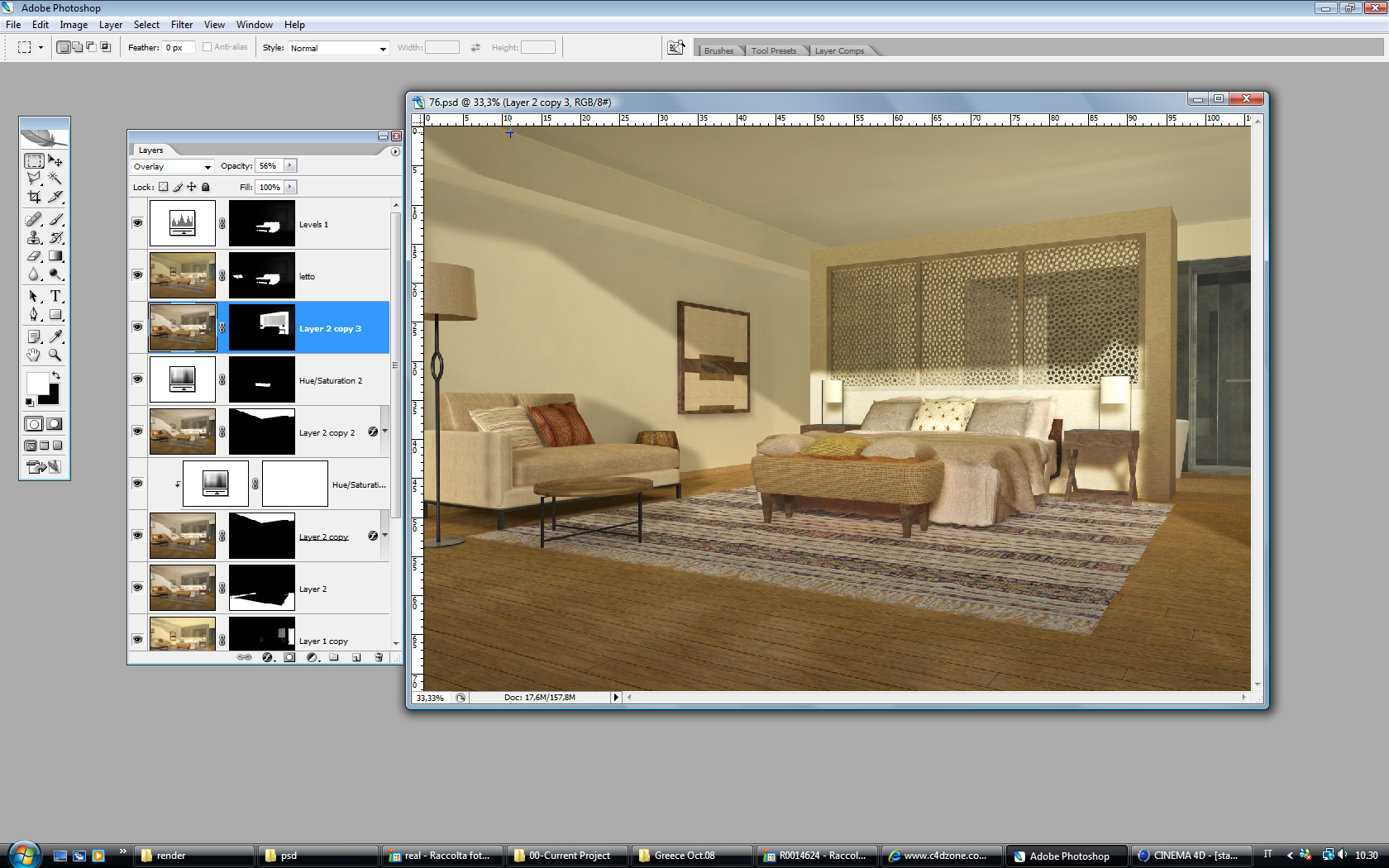The image size is (1389, 868).
Task: Open the Windows Start menu
Action: click(23, 855)
